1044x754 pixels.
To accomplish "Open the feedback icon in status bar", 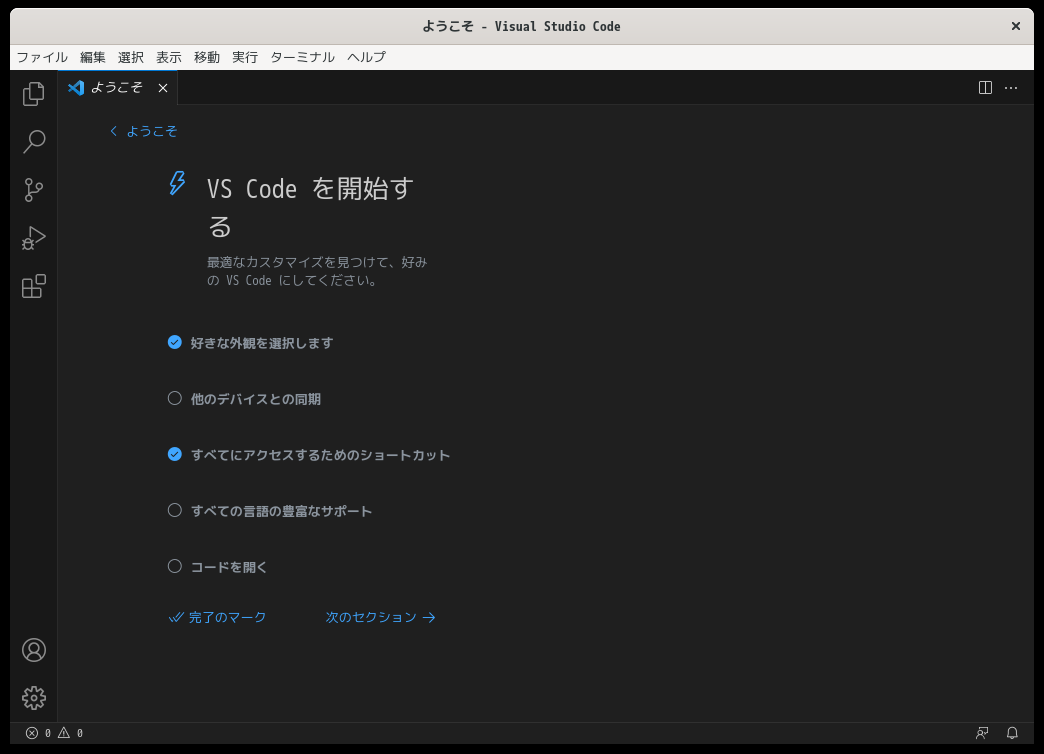I will (x=982, y=733).
